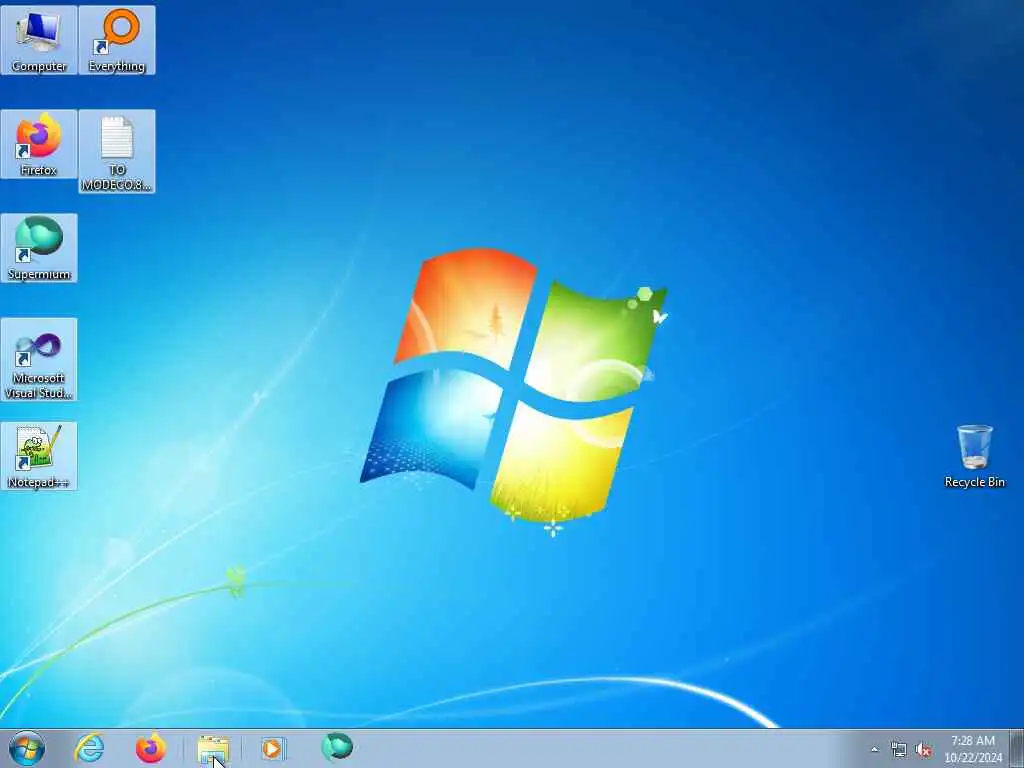Open the clock showing 7:28 AM
Viewport: 1024px width, 768px height.
coord(973,748)
